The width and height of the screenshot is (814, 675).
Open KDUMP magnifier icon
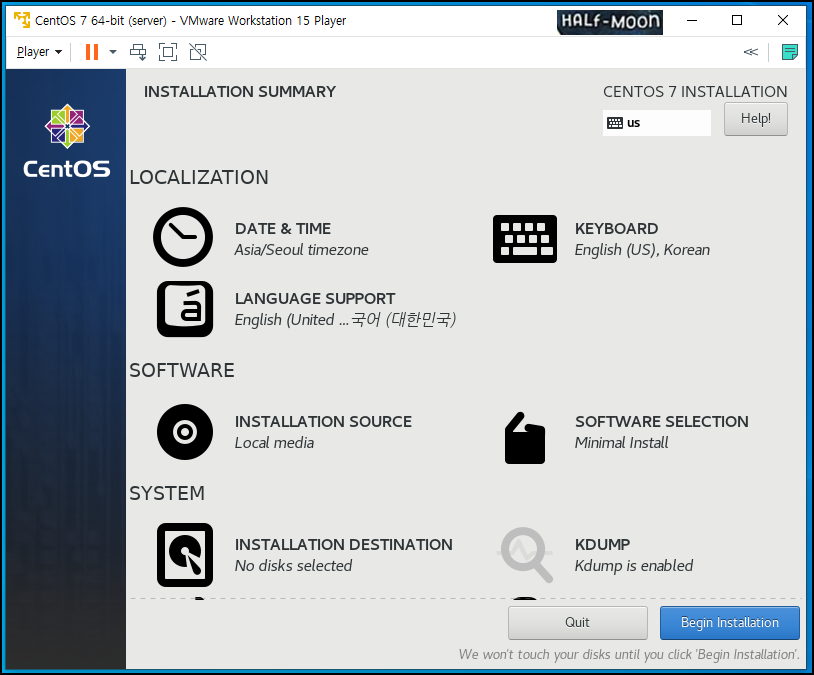coord(525,555)
